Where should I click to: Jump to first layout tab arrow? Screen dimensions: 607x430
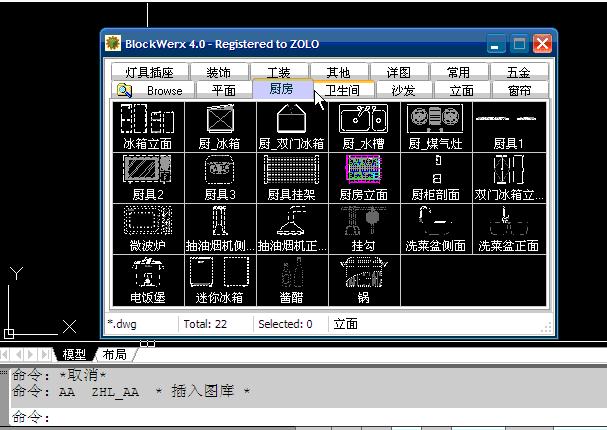click(x=5, y=354)
